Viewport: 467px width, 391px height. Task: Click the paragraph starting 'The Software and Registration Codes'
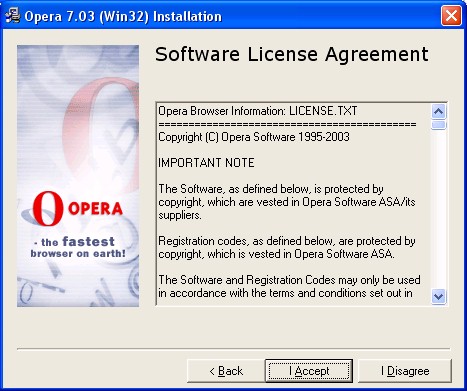289,286
